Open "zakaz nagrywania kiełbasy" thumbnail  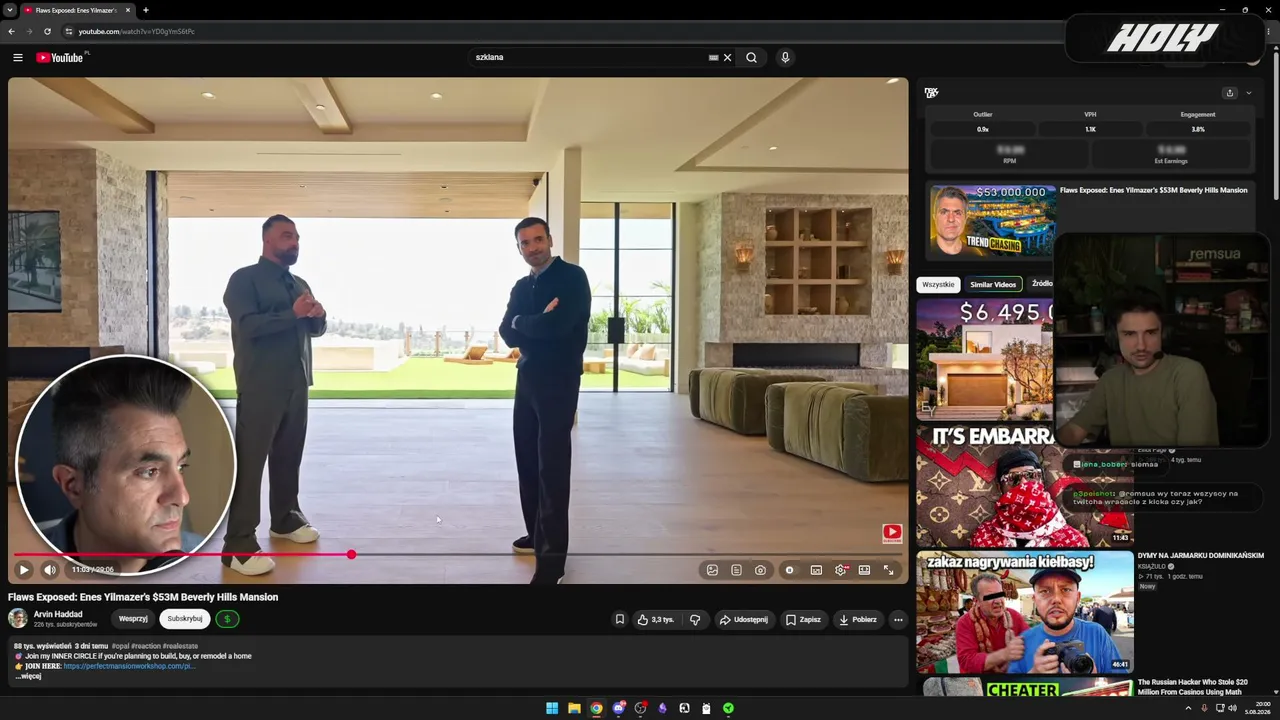(1024, 612)
